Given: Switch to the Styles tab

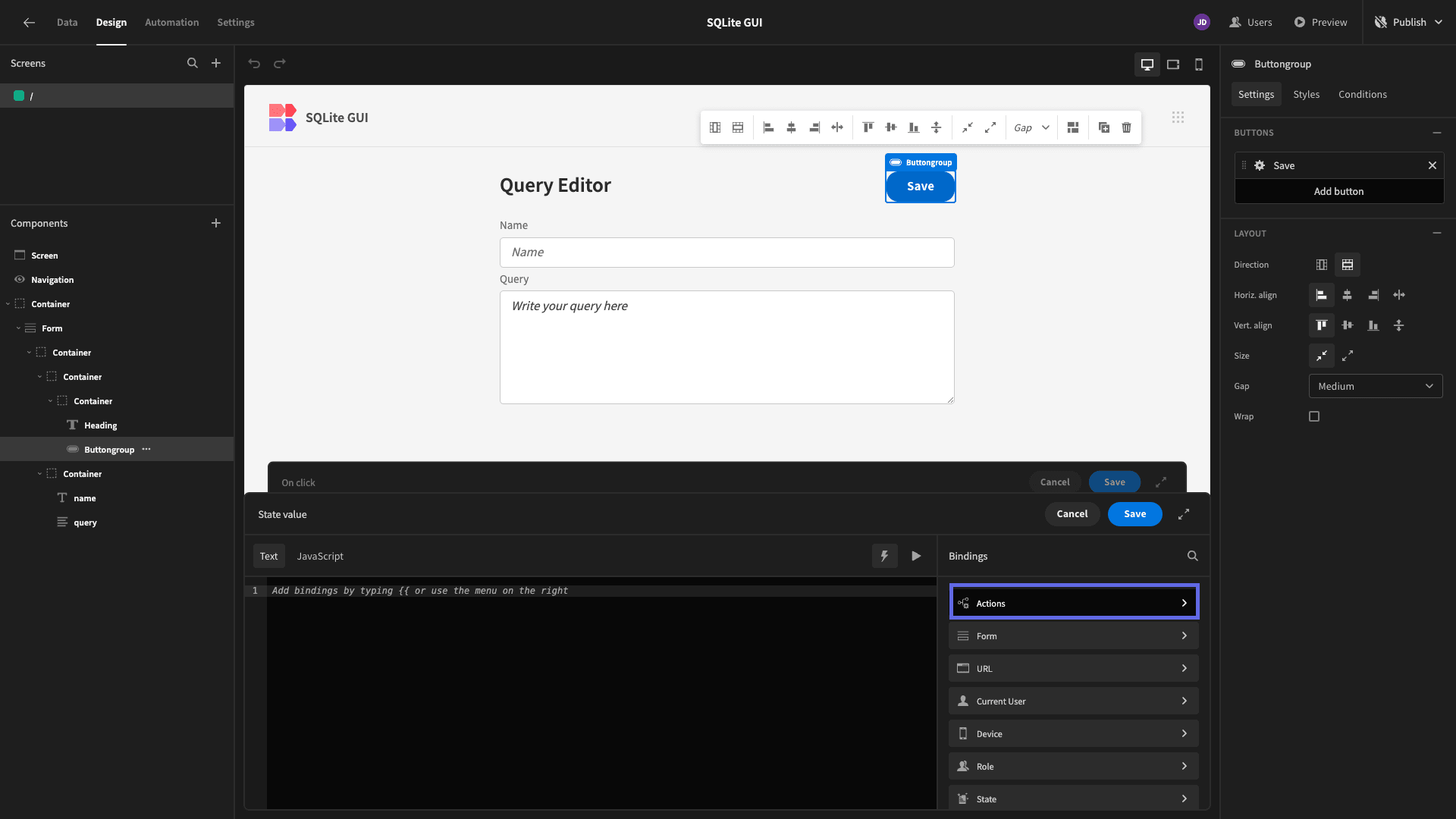Looking at the screenshot, I should (x=1306, y=94).
